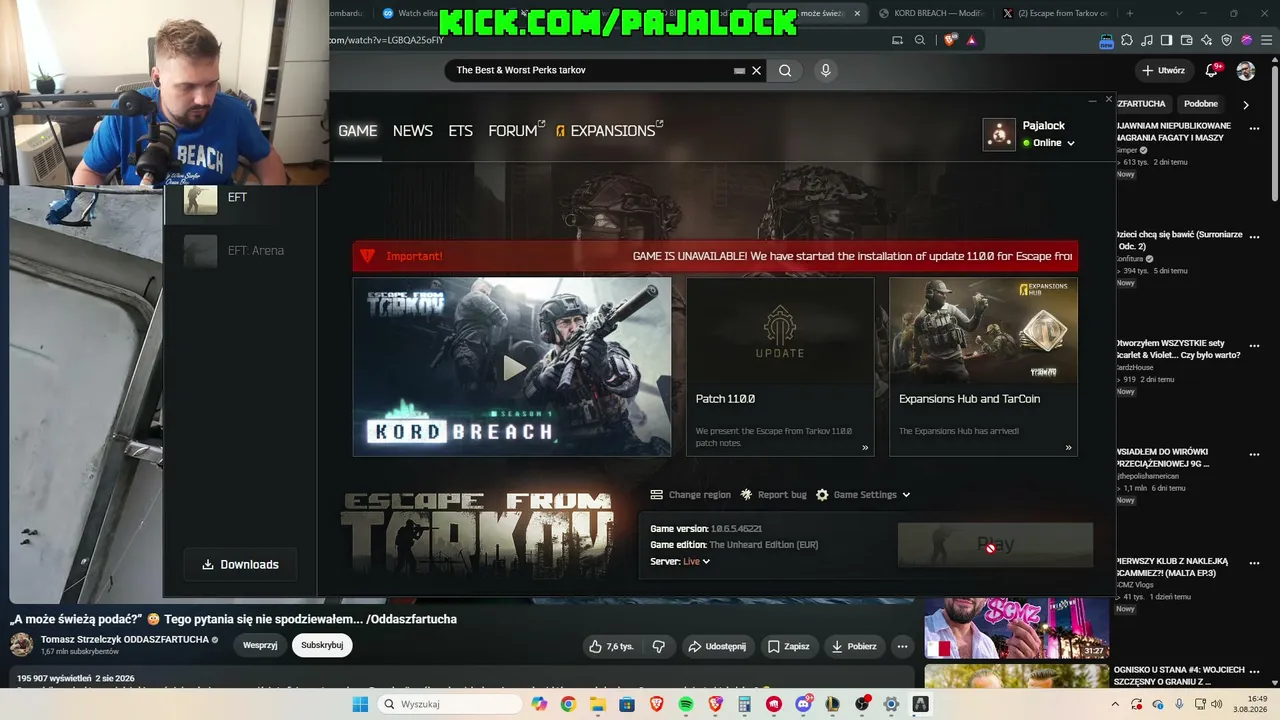Open the SCMZ video thumbnail with 31:27 duration
This screenshot has width=1280, height=720.
1017,629
